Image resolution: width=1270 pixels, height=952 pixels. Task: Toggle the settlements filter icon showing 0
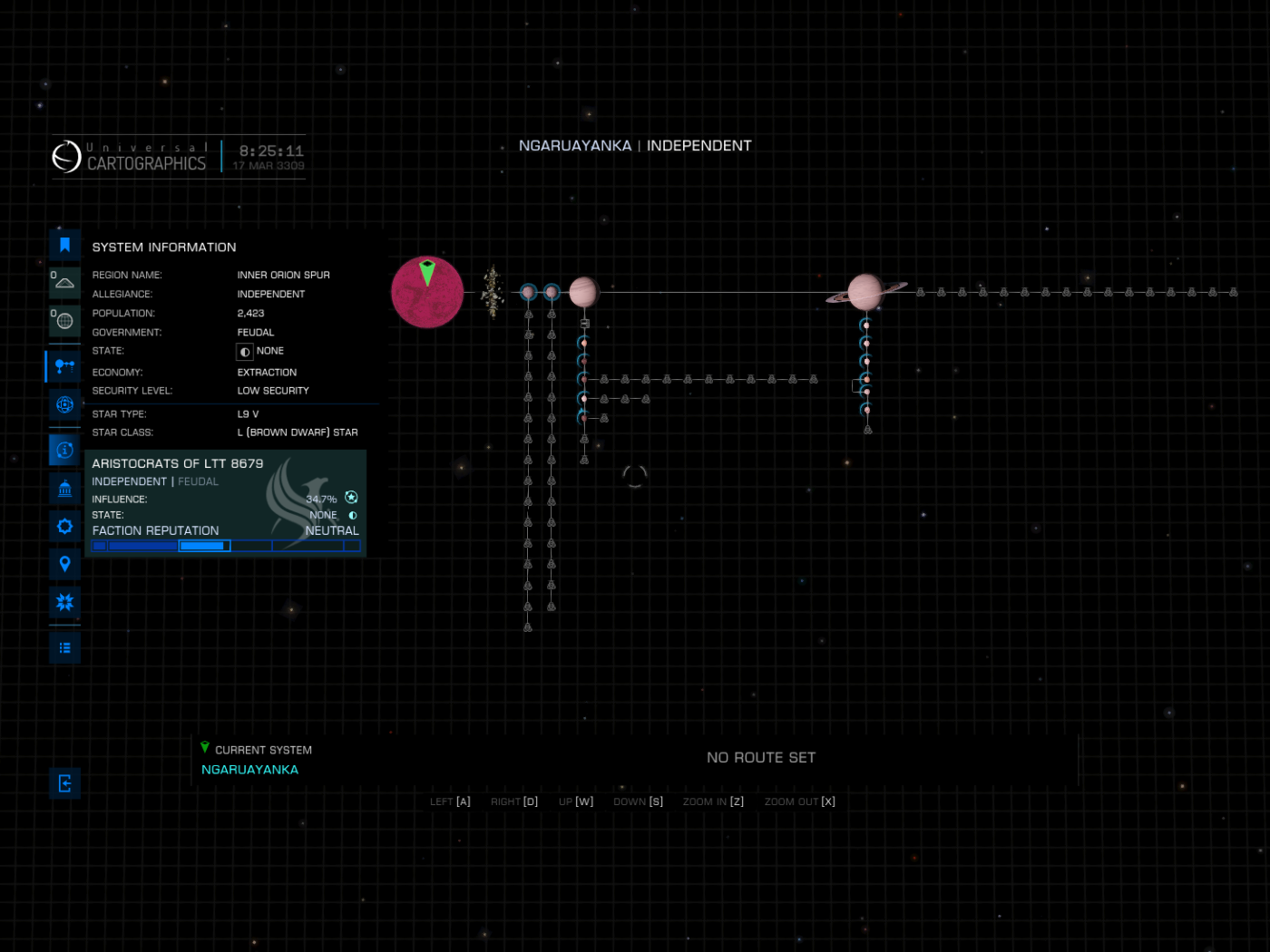coord(64,282)
